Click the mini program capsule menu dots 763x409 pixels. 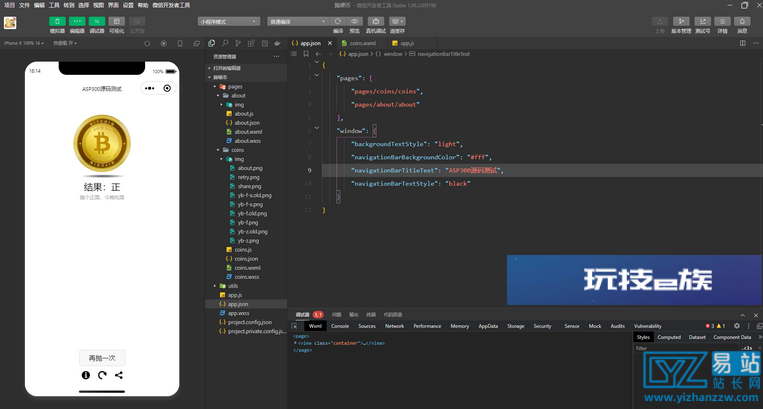click(x=149, y=89)
